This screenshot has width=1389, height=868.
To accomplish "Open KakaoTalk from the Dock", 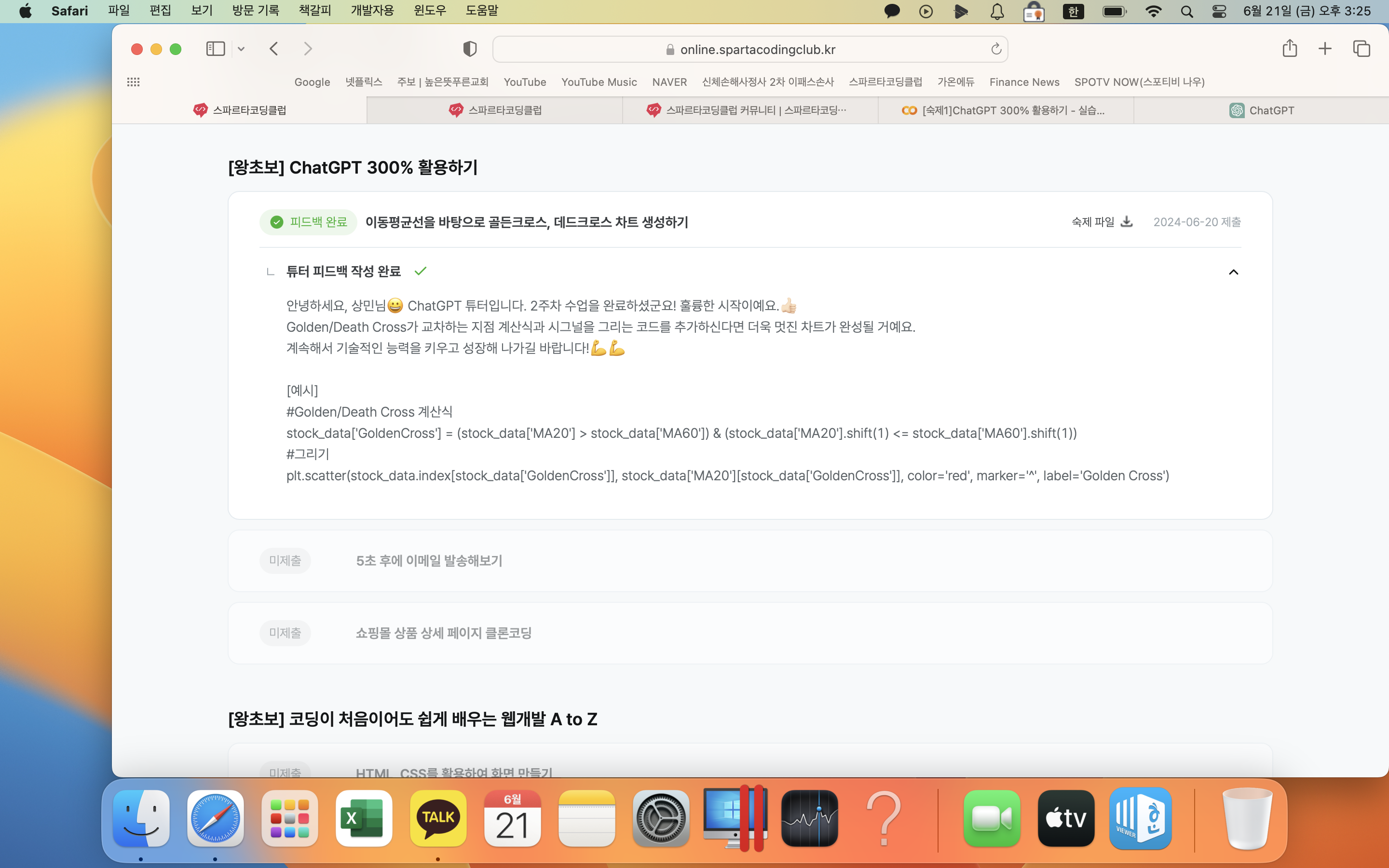I will pyautogui.click(x=438, y=819).
